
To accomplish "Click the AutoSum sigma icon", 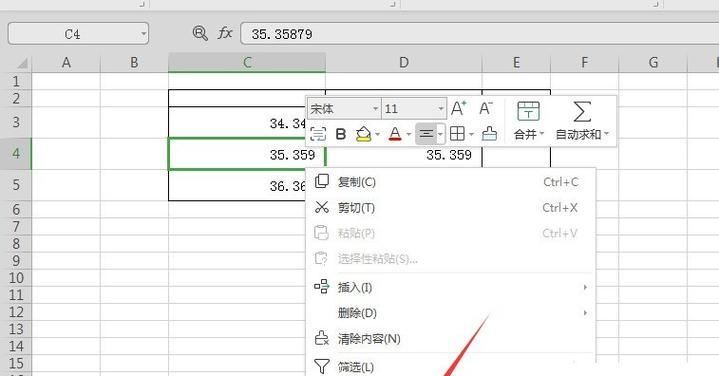I will [582, 111].
